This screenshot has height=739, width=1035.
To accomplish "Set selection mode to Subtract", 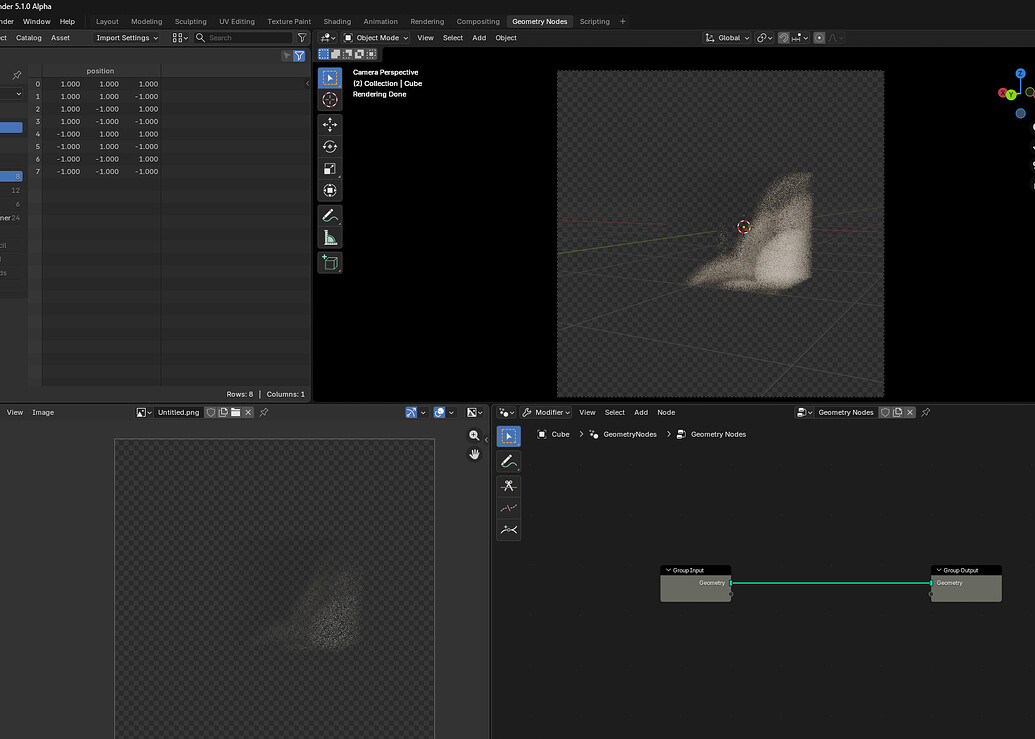I will (x=347, y=54).
